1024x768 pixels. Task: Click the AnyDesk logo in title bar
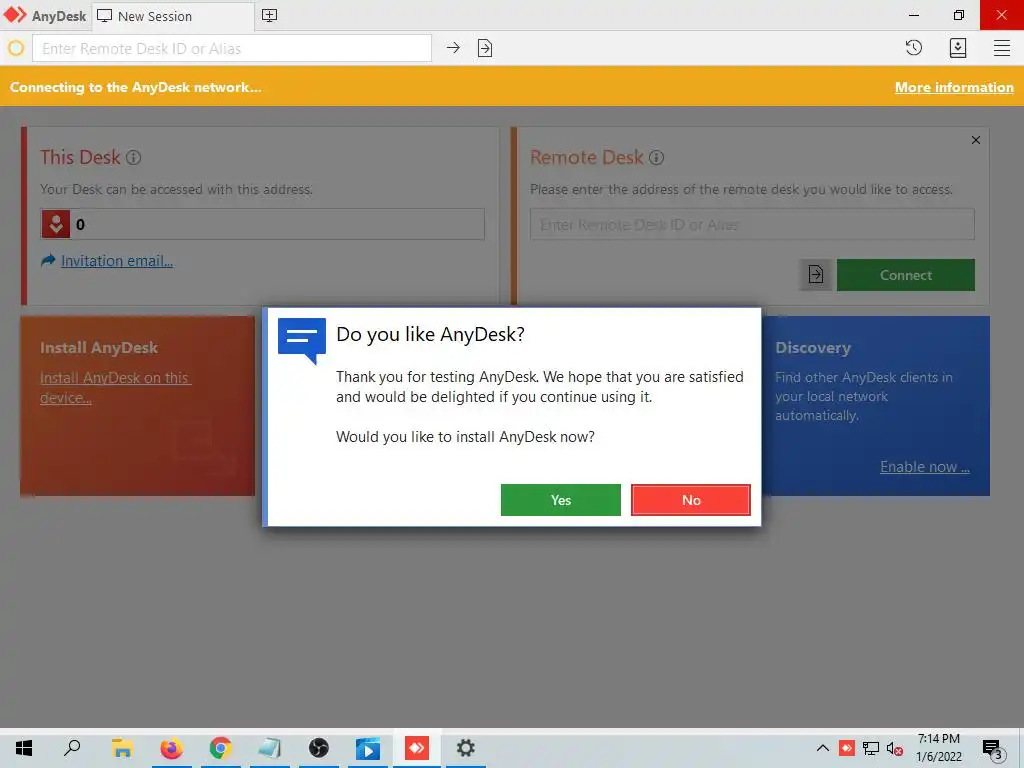[x=15, y=15]
